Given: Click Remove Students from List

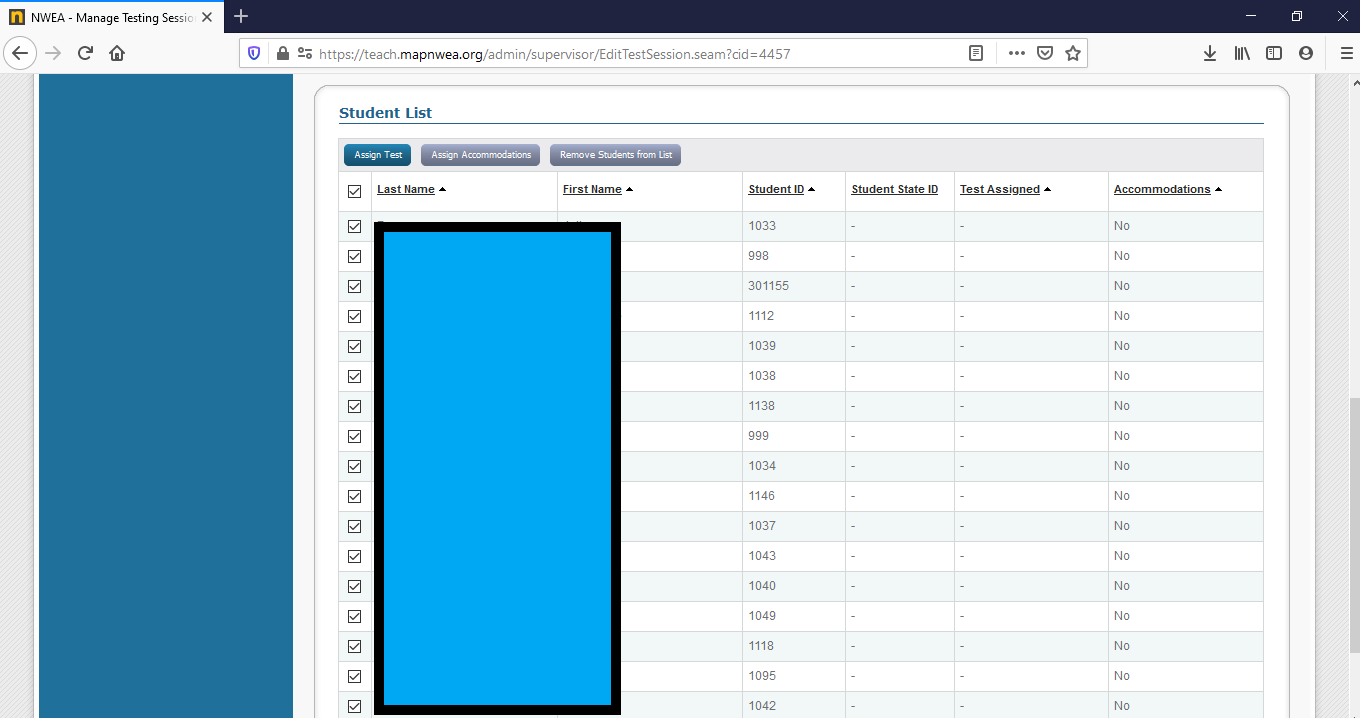Looking at the screenshot, I should click(615, 155).
